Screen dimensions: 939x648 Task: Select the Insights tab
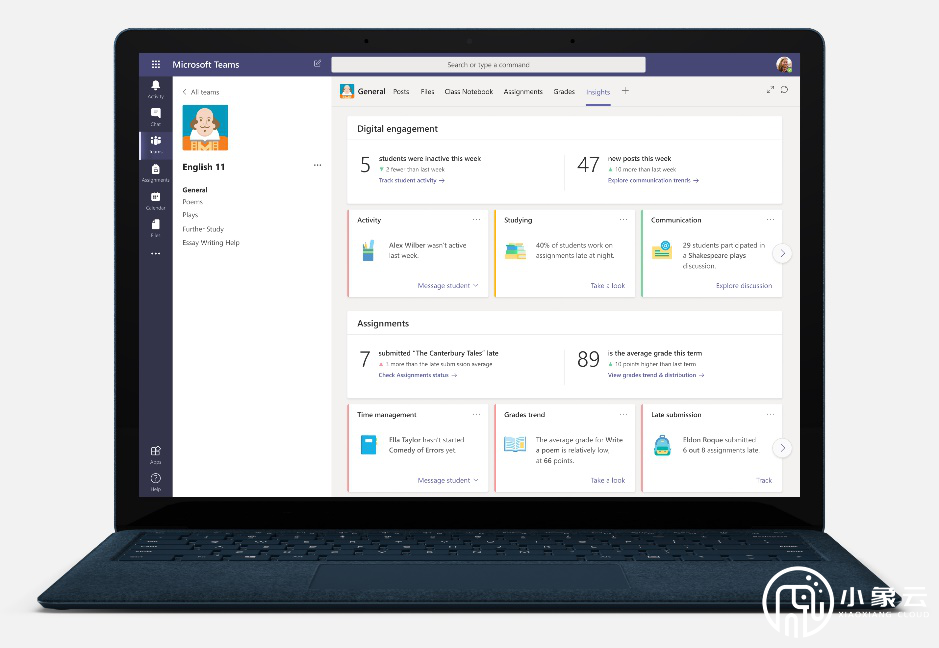tap(598, 92)
